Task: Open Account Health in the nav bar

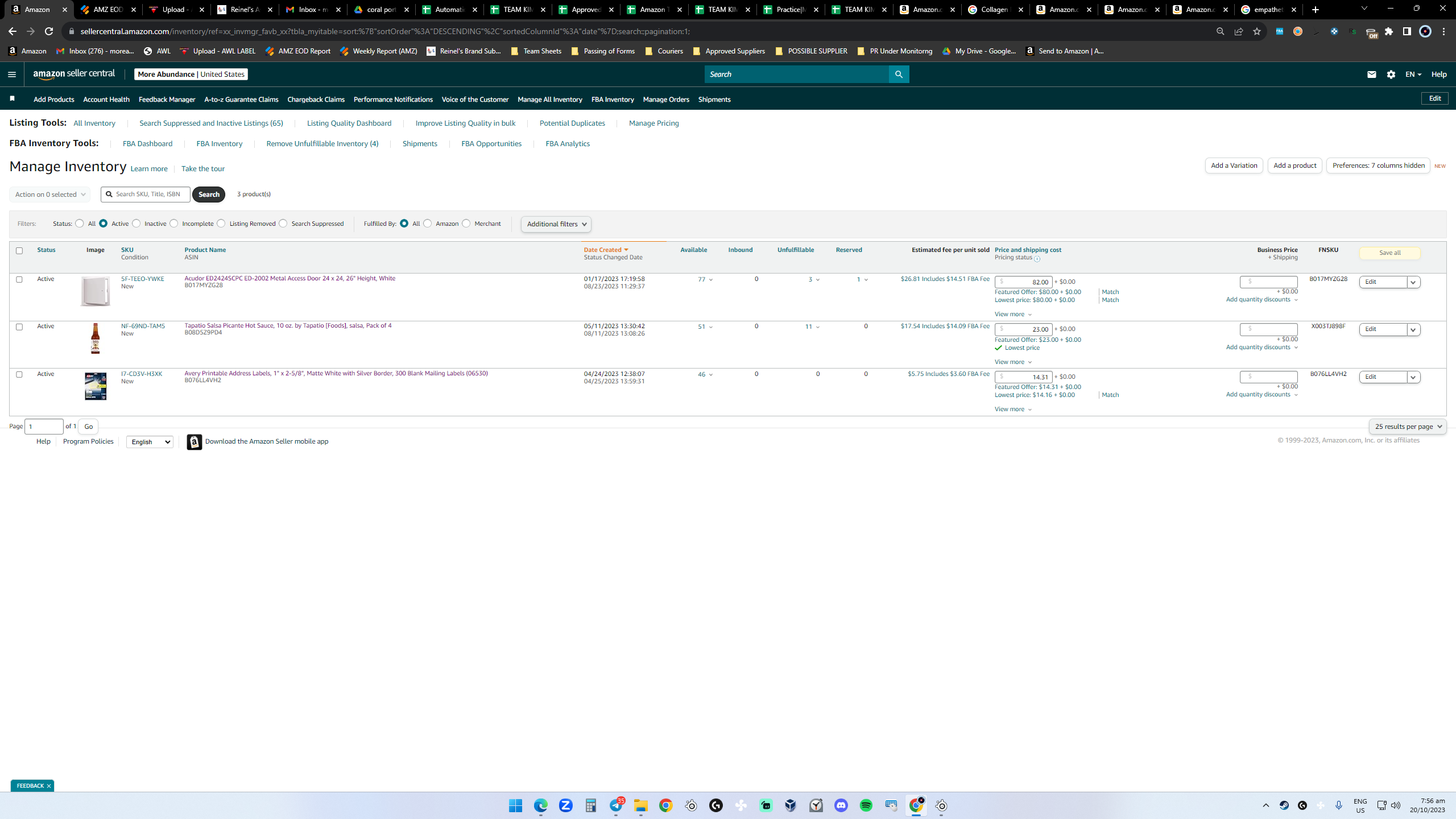Action: (x=106, y=100)
